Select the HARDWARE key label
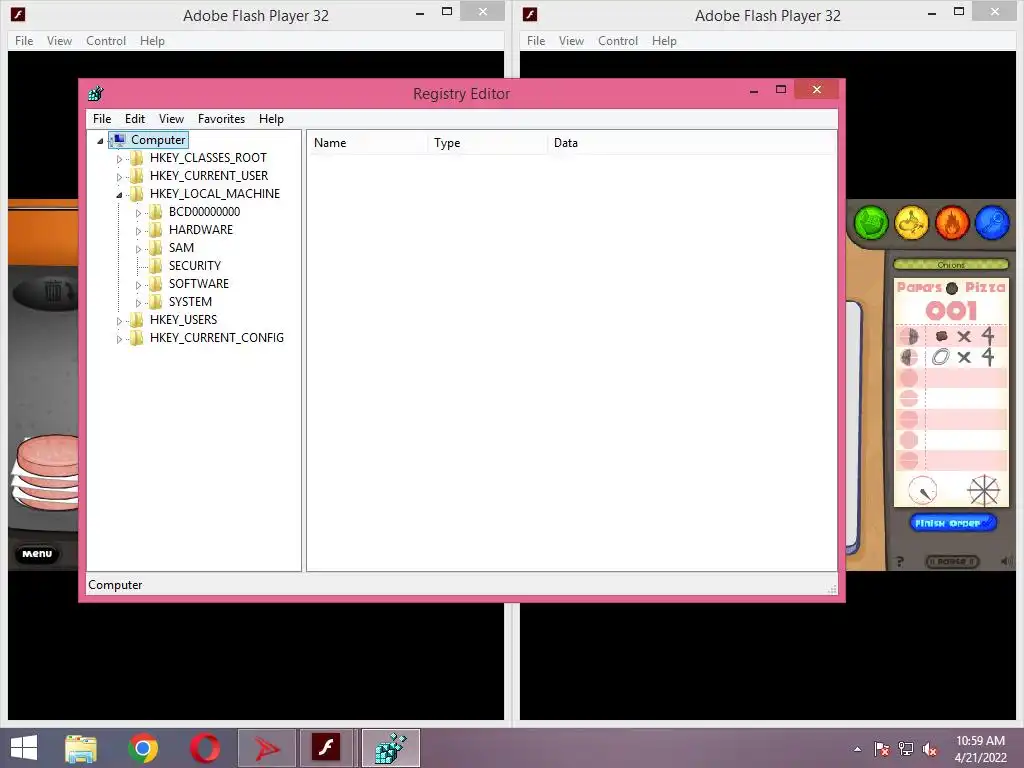1024x768 pixels. coord(200,230)
